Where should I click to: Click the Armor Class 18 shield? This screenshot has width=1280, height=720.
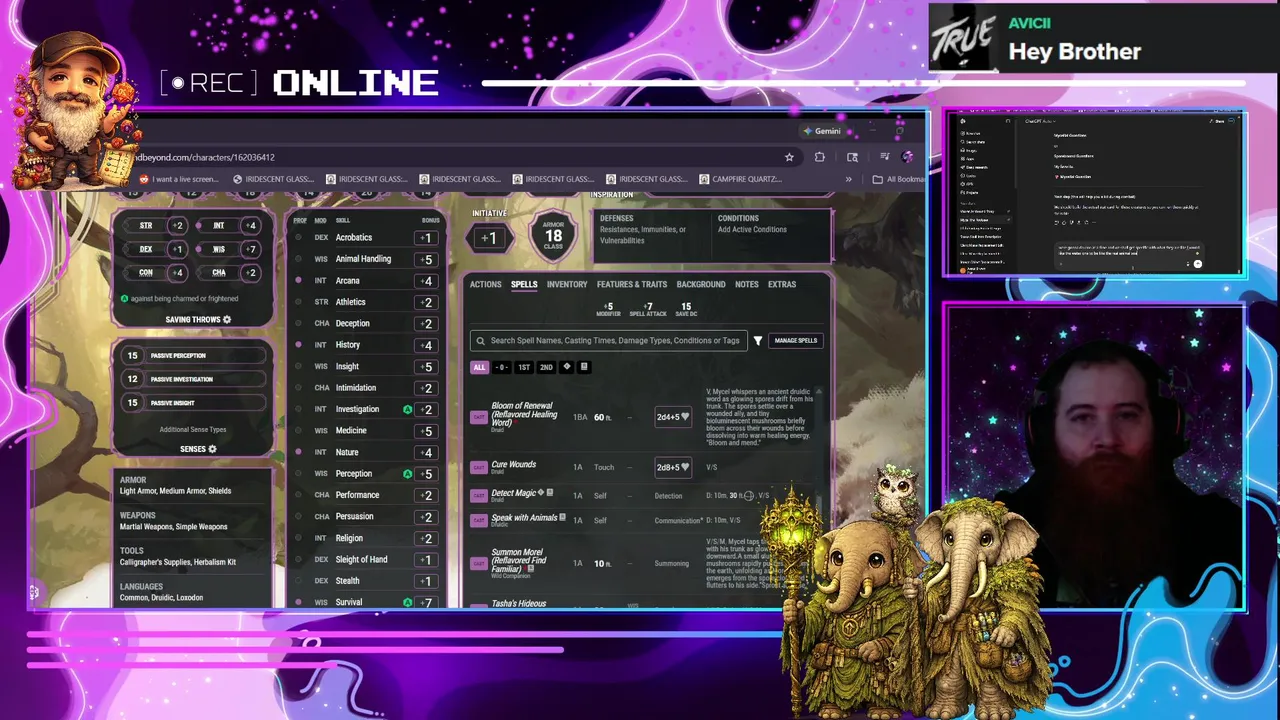553,236
